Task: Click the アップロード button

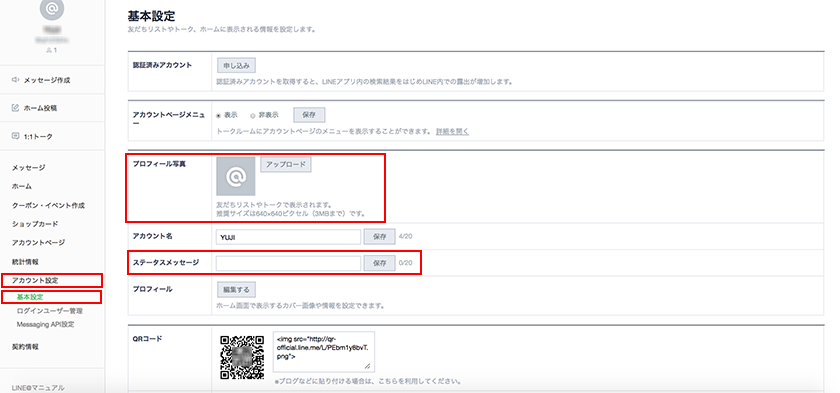Action: point(286,164)
